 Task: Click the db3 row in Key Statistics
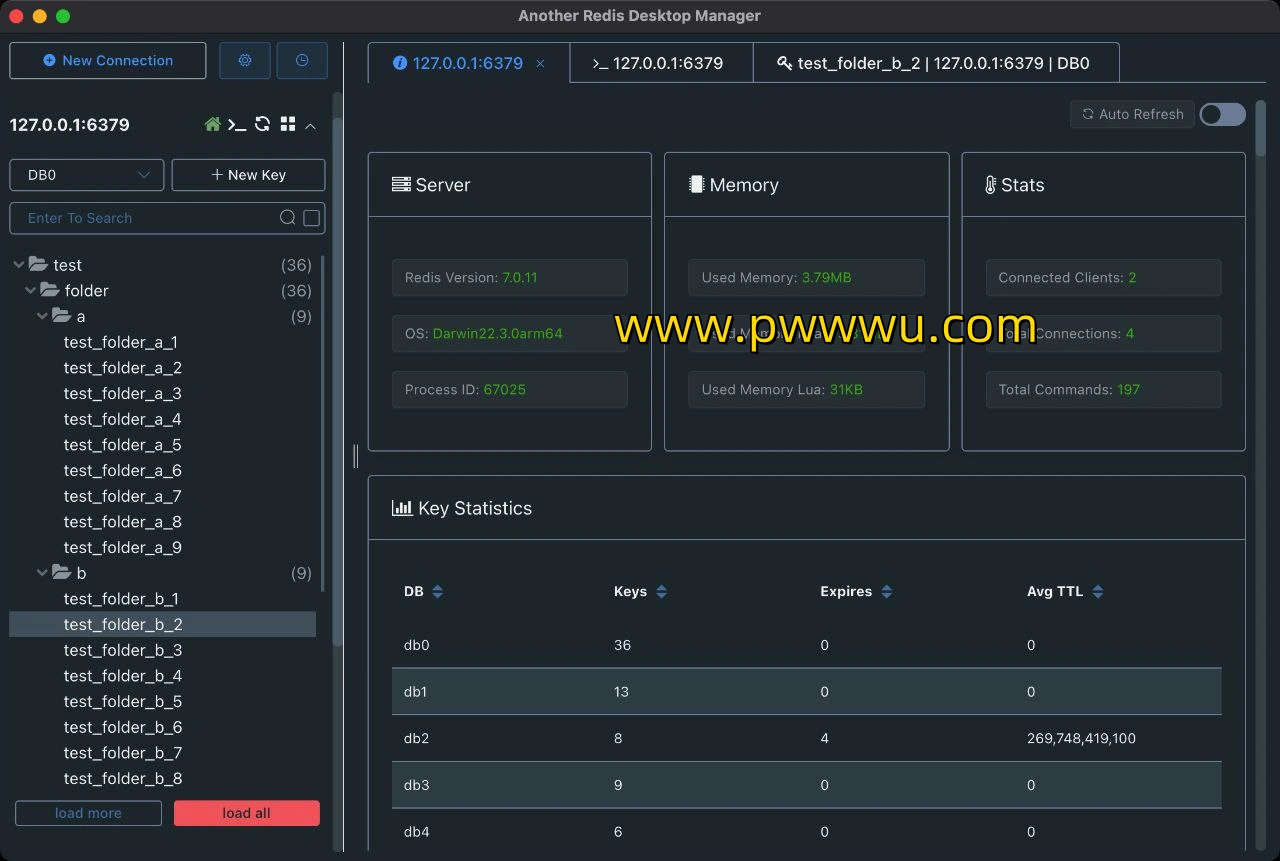point(806,785)
